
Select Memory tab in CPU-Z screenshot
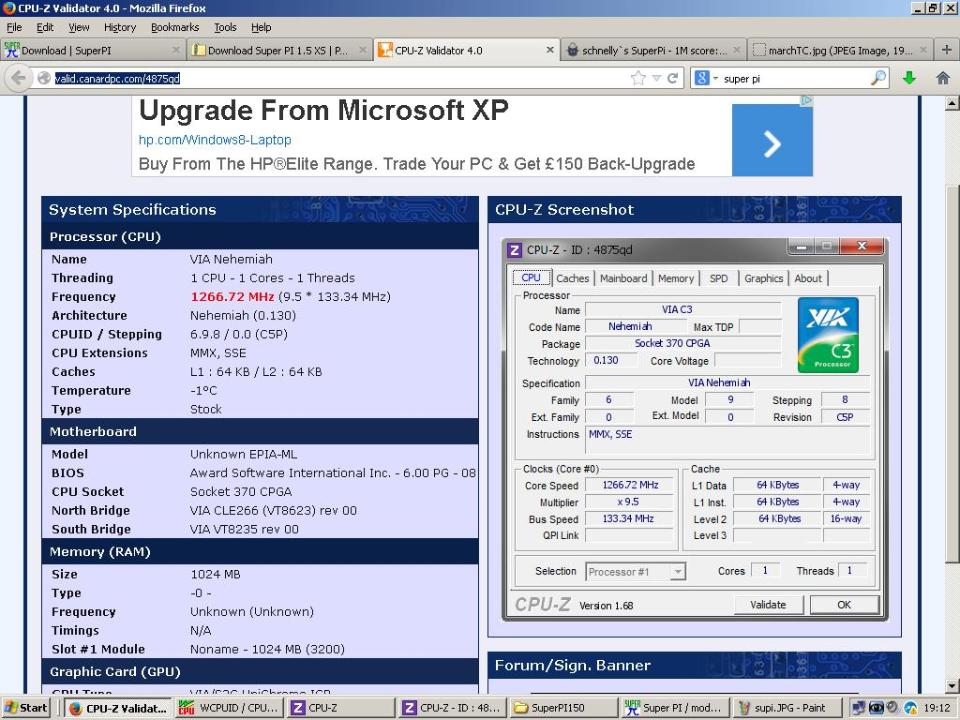[x=676, y=278]
